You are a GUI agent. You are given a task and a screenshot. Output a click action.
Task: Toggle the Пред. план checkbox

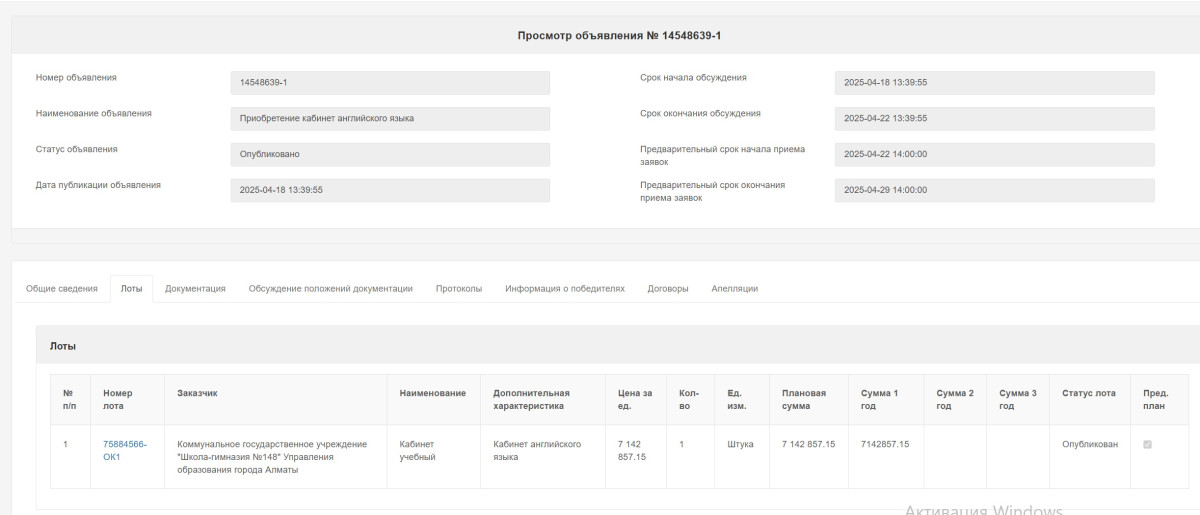1147,444
